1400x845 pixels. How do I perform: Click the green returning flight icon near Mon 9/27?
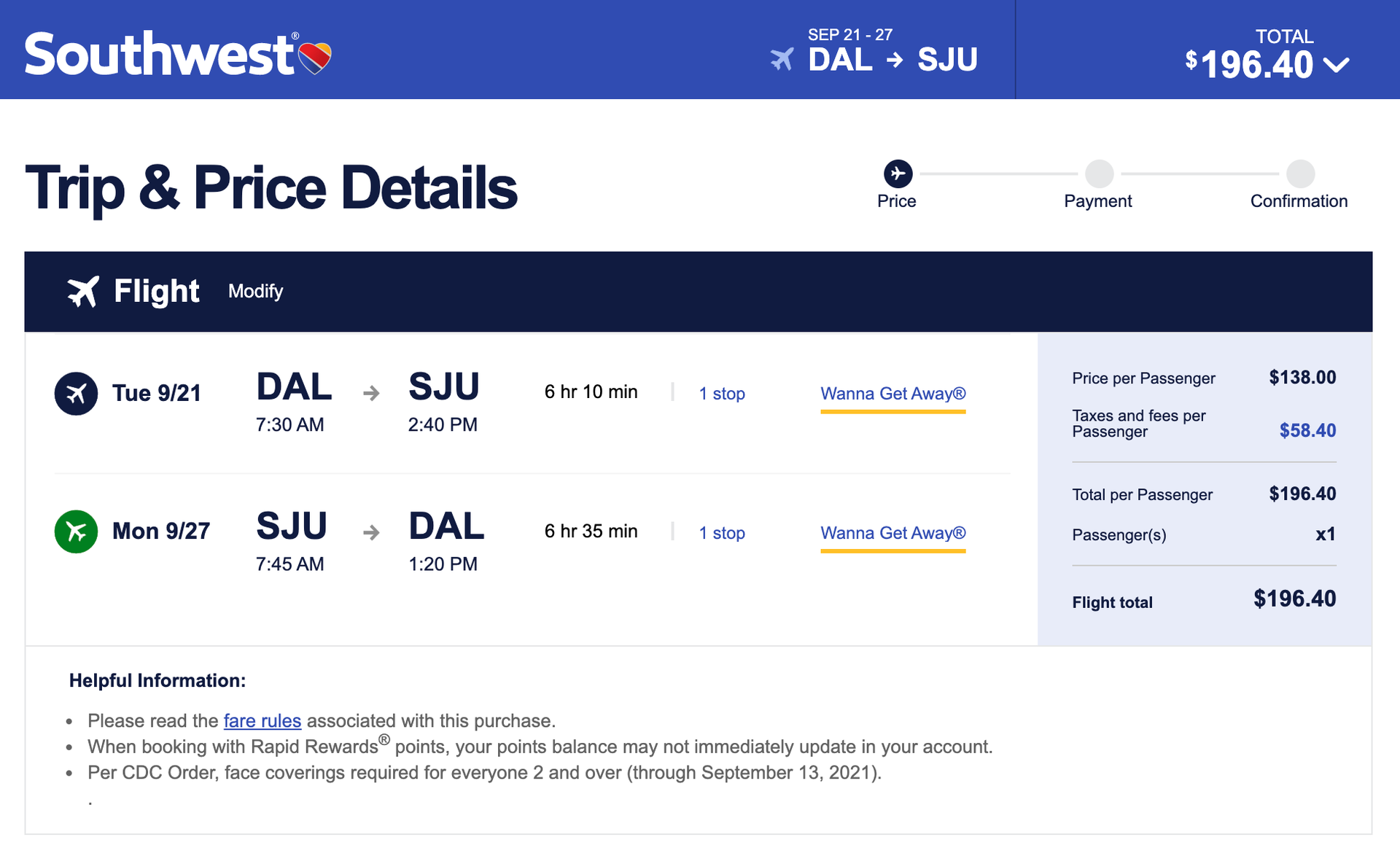(x=77, y=531)
